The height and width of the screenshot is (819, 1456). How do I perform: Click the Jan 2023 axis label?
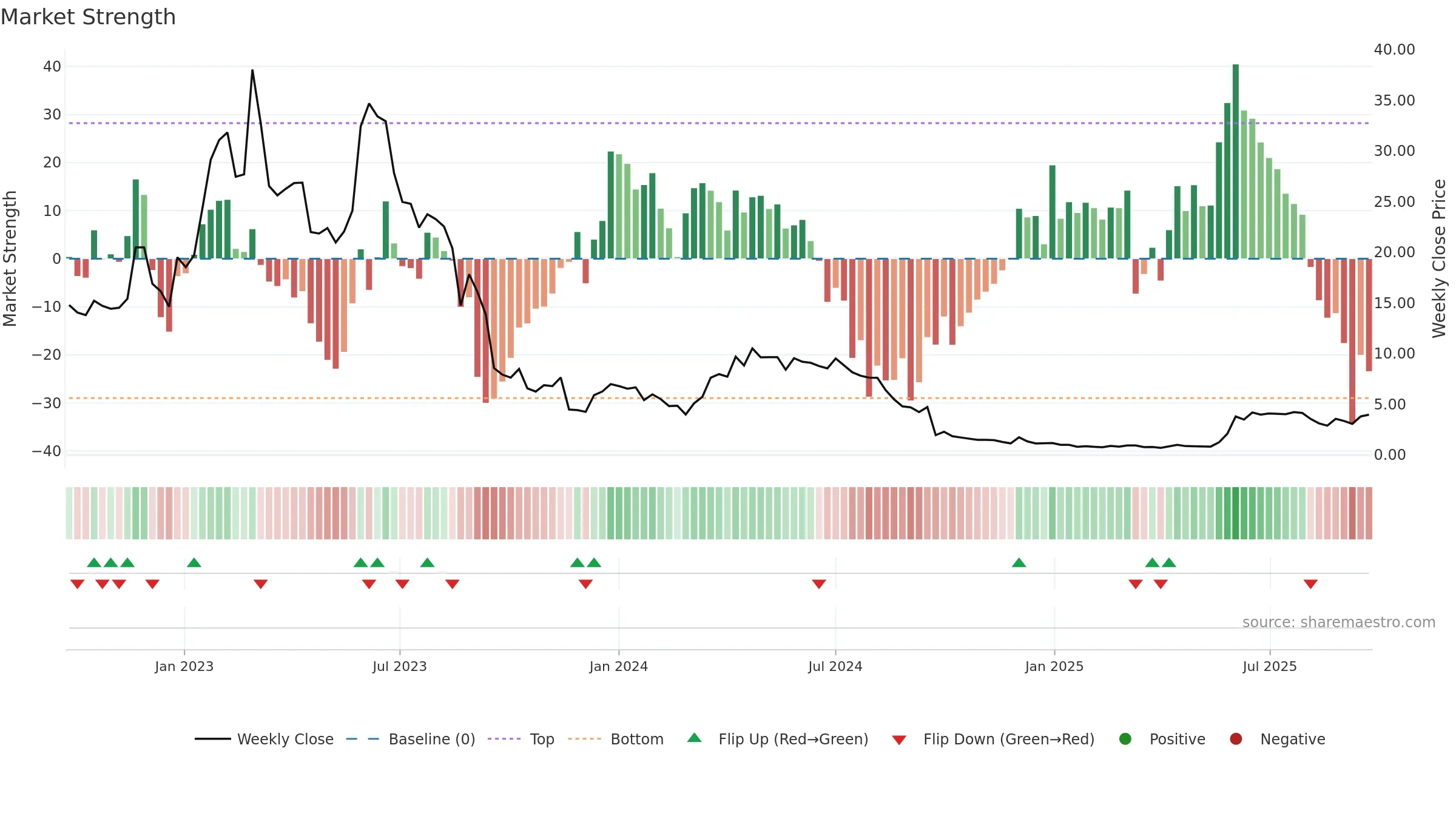click(x=184, y=666)
